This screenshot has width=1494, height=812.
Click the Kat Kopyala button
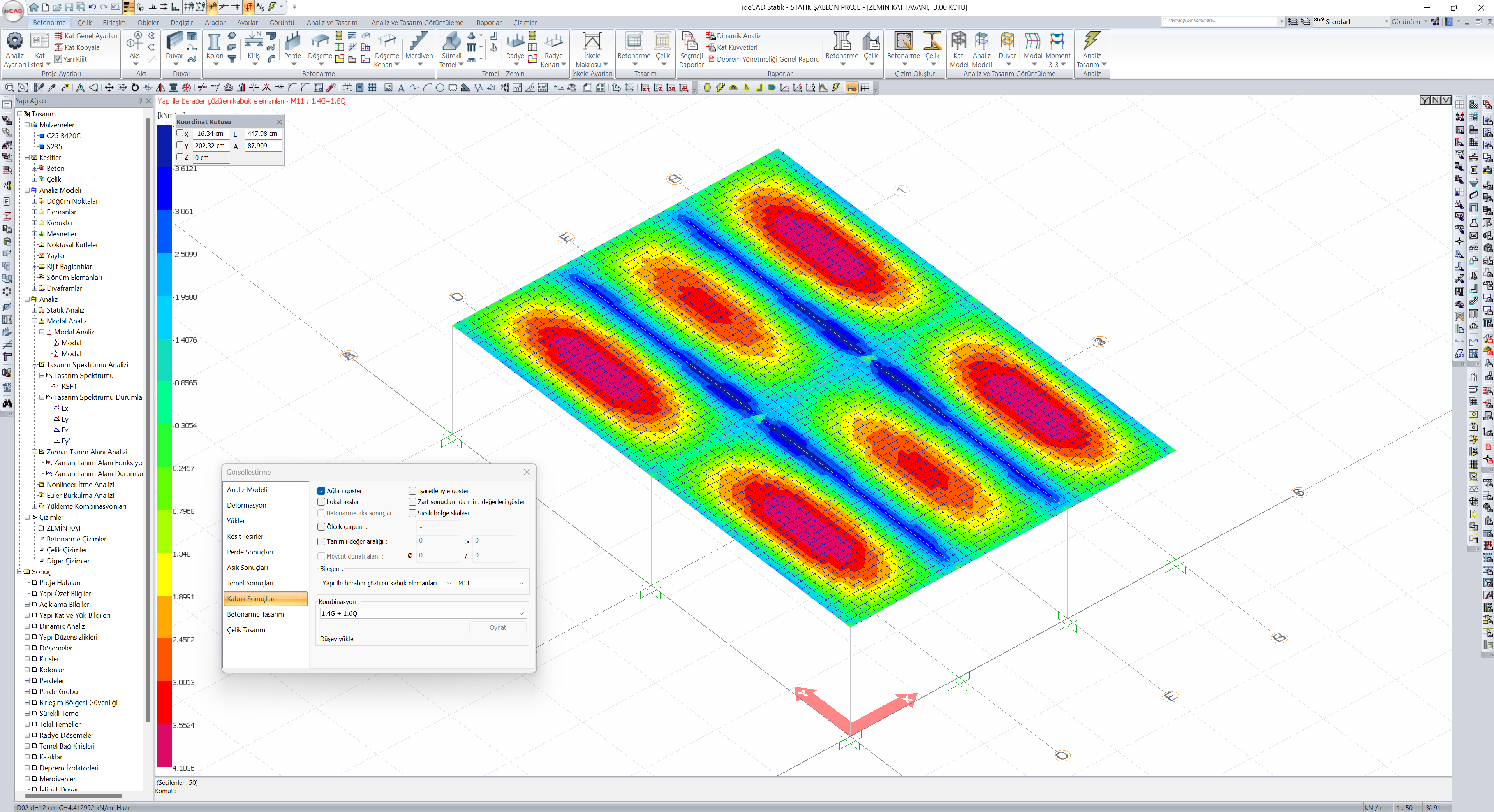click(x=82, y=47)
